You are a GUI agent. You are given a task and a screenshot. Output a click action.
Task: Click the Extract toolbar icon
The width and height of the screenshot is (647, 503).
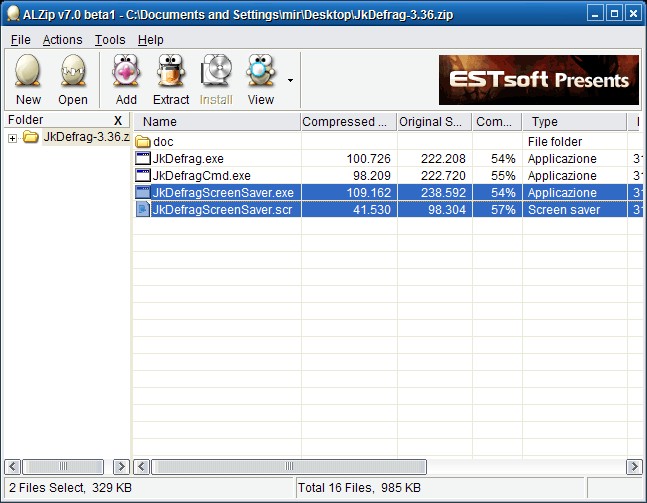point(171,71)
